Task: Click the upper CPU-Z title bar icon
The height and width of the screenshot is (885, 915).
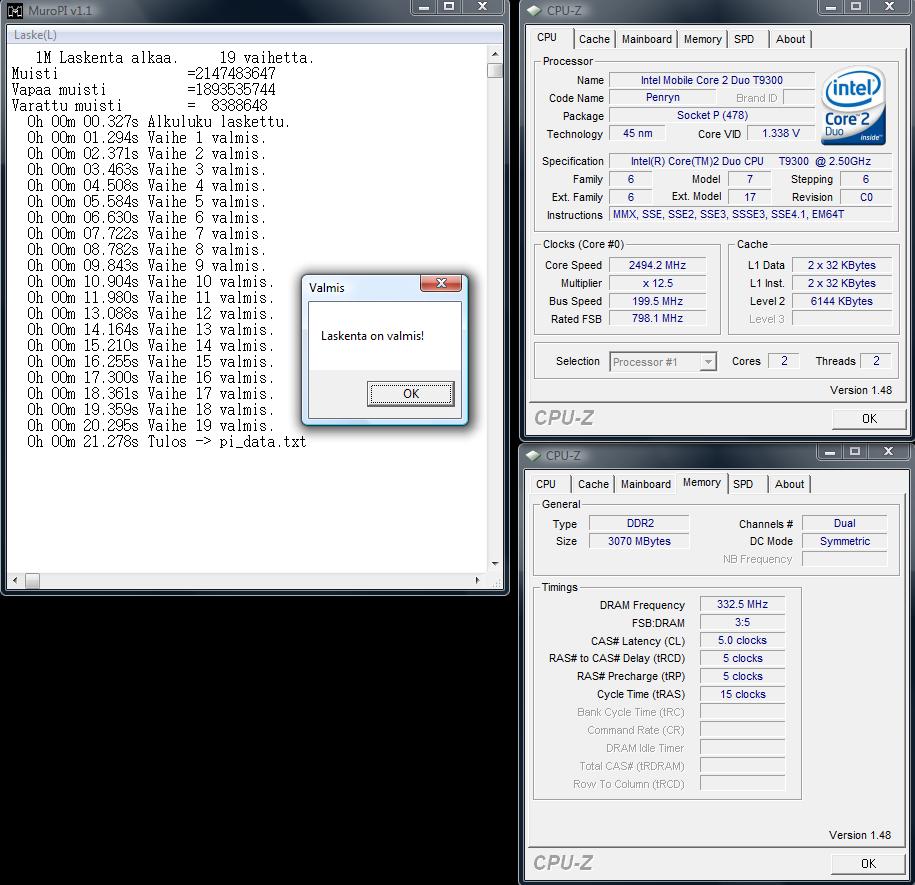Action: point(533,11)
